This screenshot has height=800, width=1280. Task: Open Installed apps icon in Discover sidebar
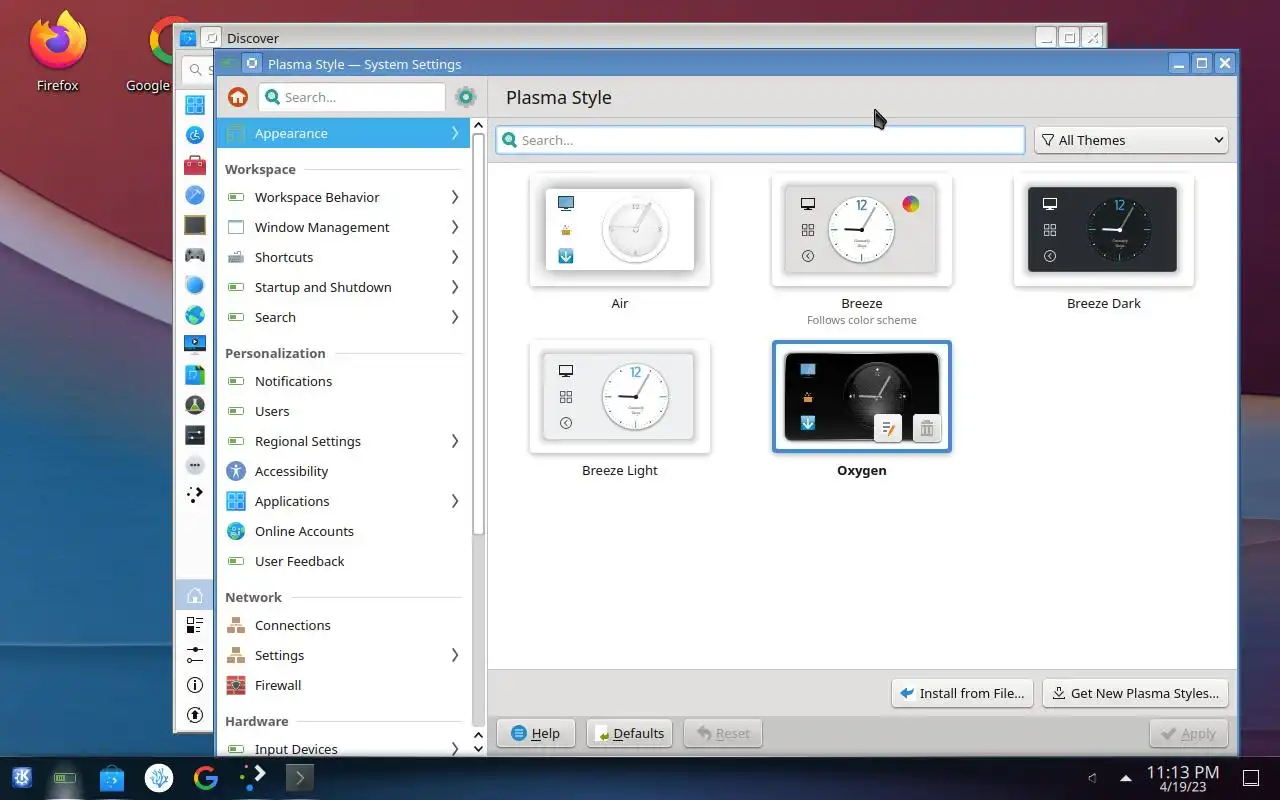tap(195, 625)
